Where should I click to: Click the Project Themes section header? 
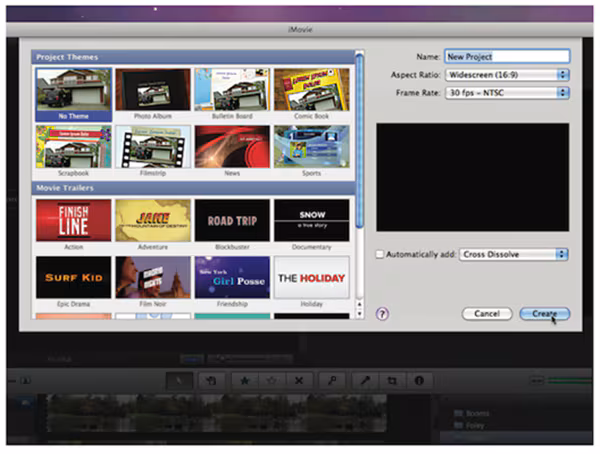[193, 57]
